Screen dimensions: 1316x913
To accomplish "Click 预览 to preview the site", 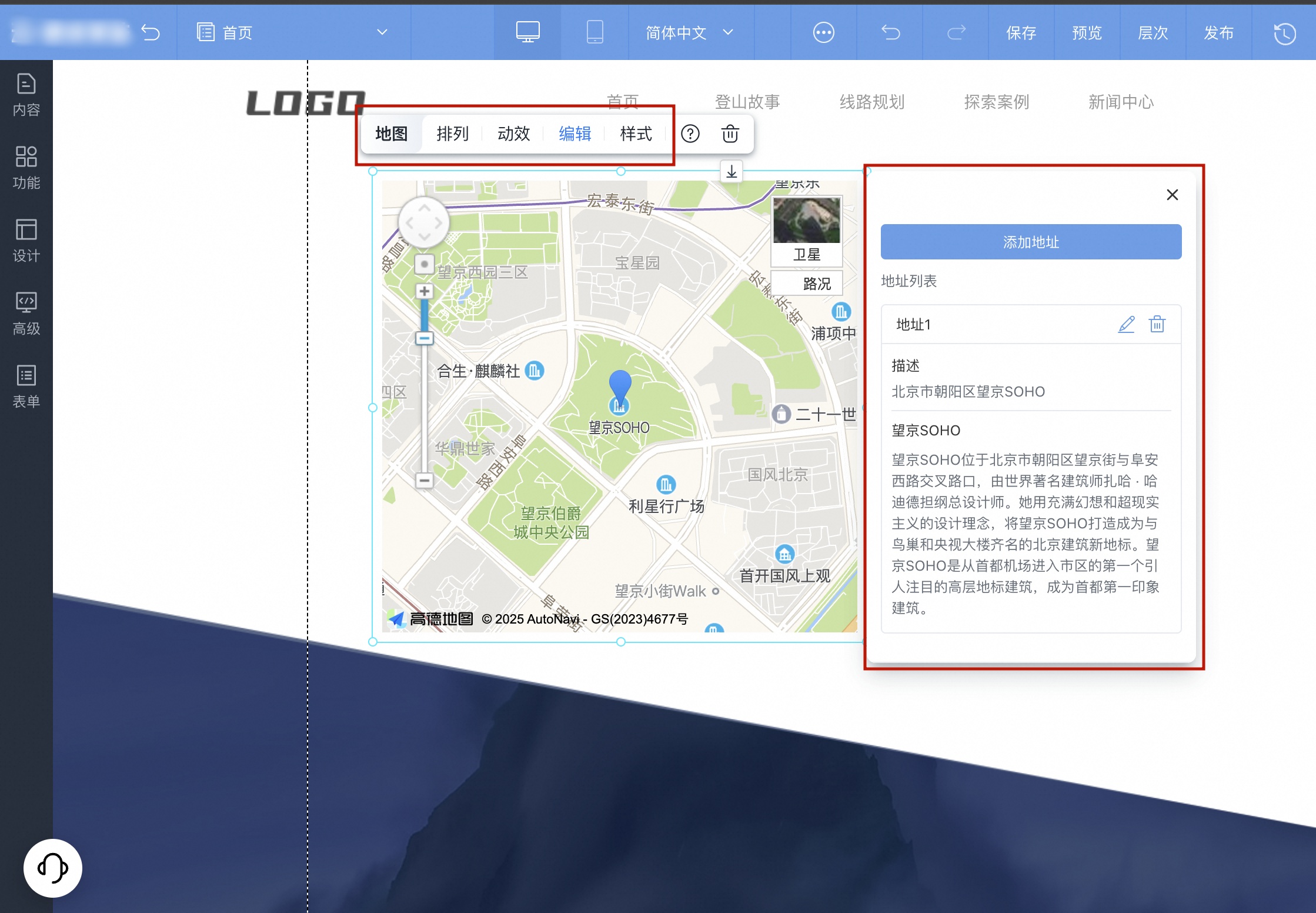I will click(1087, 33).
